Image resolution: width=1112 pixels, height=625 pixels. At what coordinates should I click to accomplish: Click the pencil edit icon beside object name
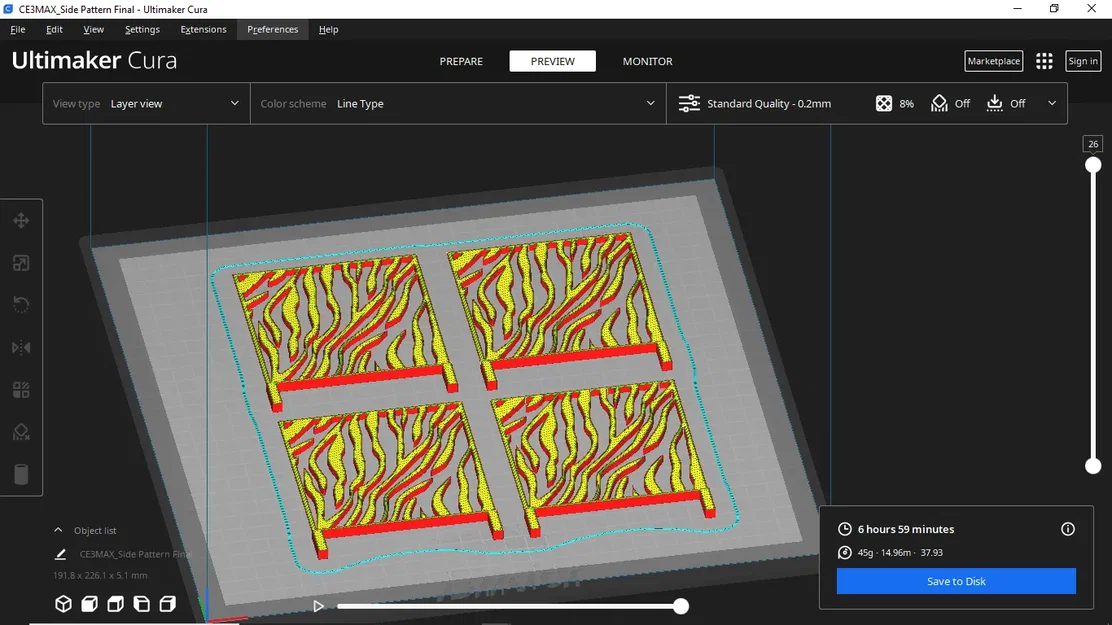pyautogui.click(x=60, y=554)
